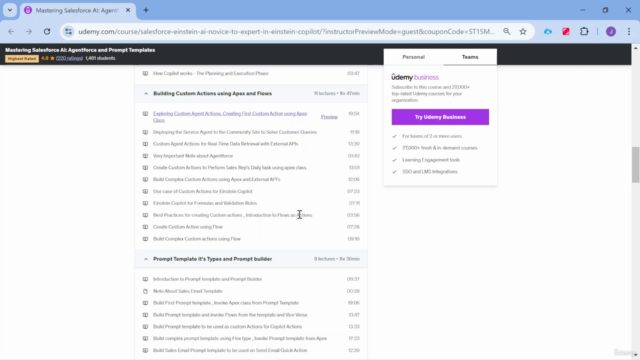Click the Highest Rated badge
The image size is (640, 360).
coord(22,59)
